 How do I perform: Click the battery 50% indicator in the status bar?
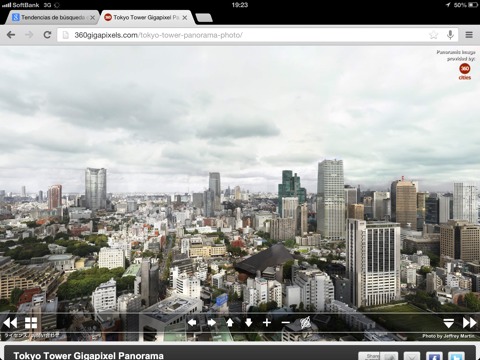coord(466,5)
